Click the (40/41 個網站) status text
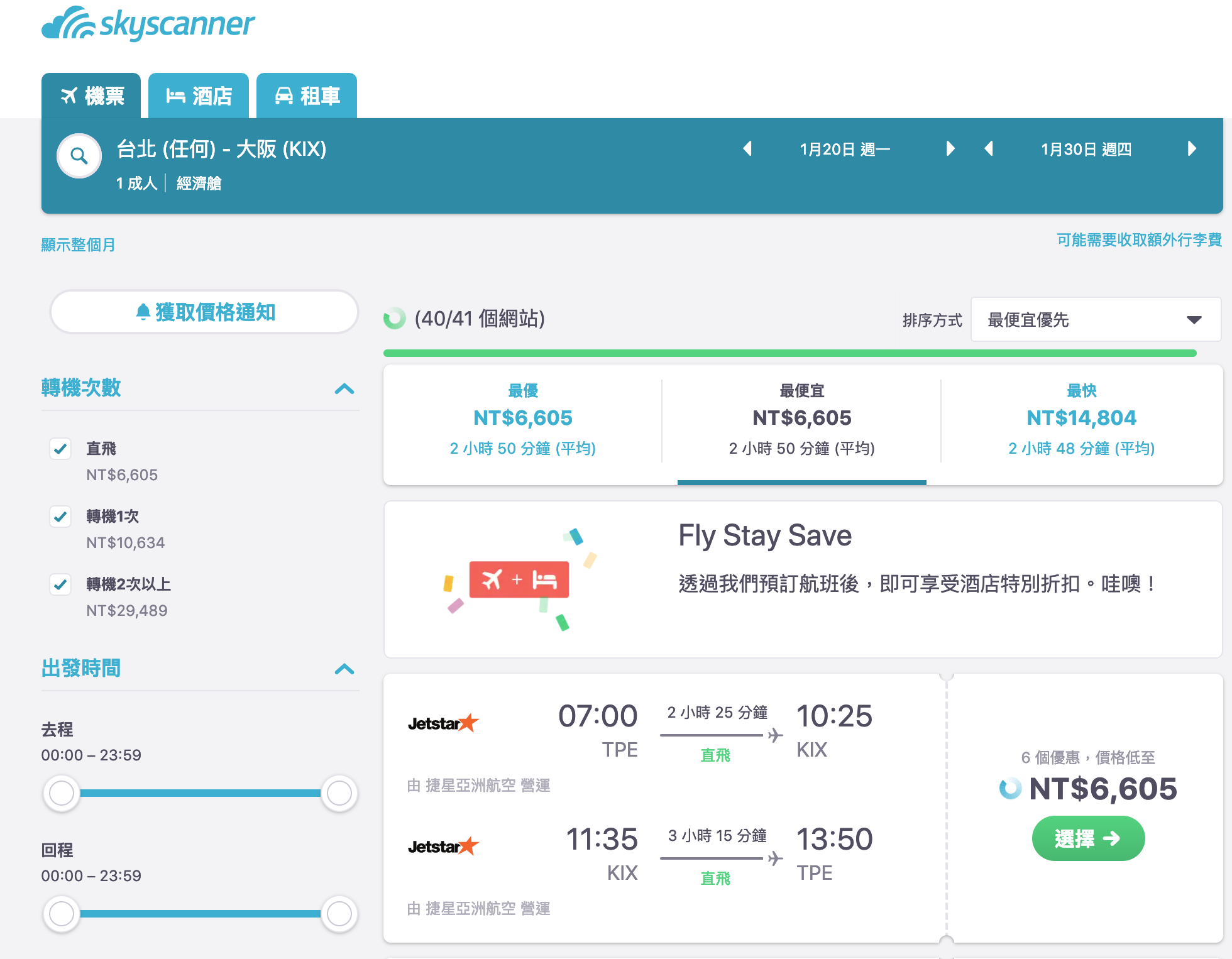The width and height of the screenshot is (1232, 959). (480, 319)
